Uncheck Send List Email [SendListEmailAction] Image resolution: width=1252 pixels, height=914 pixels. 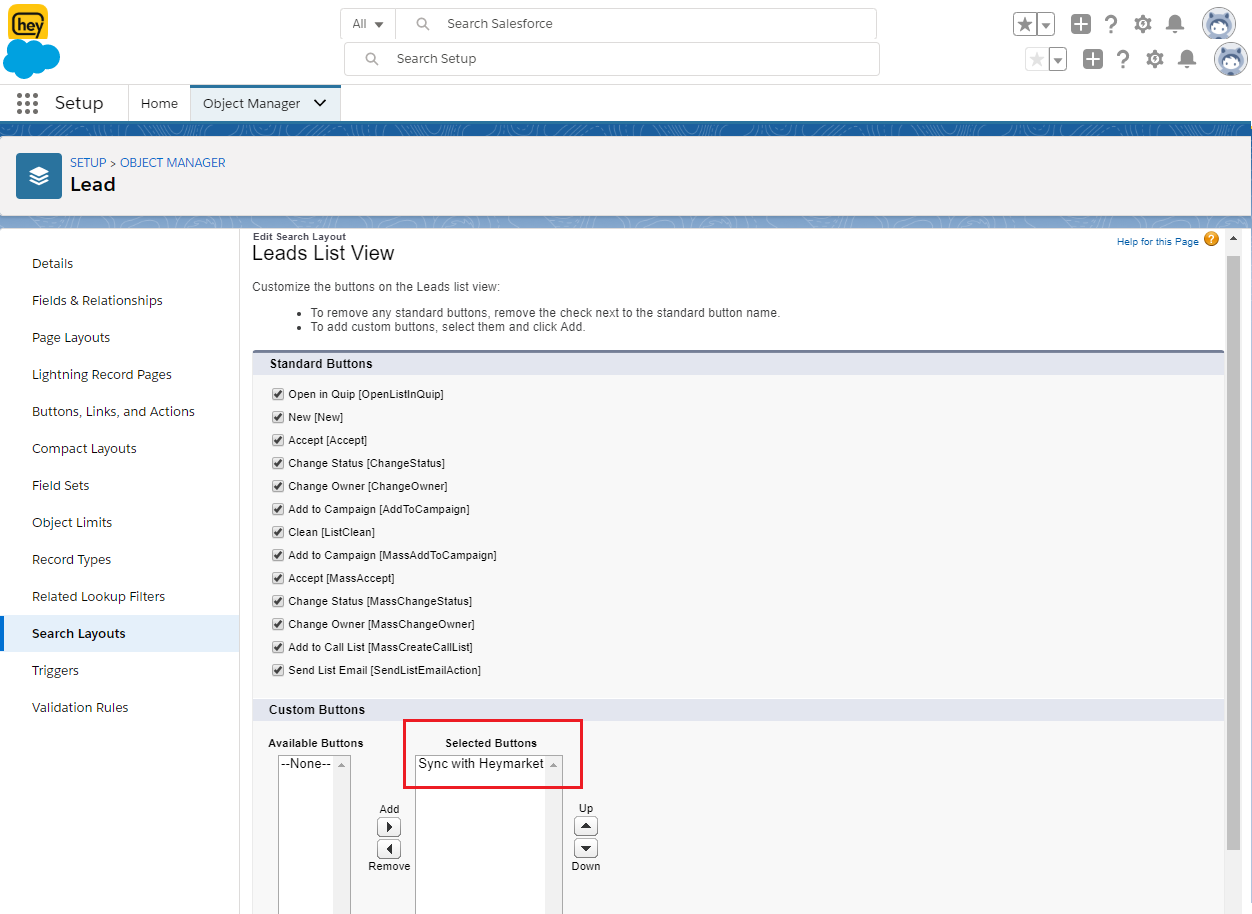[277, 670]
